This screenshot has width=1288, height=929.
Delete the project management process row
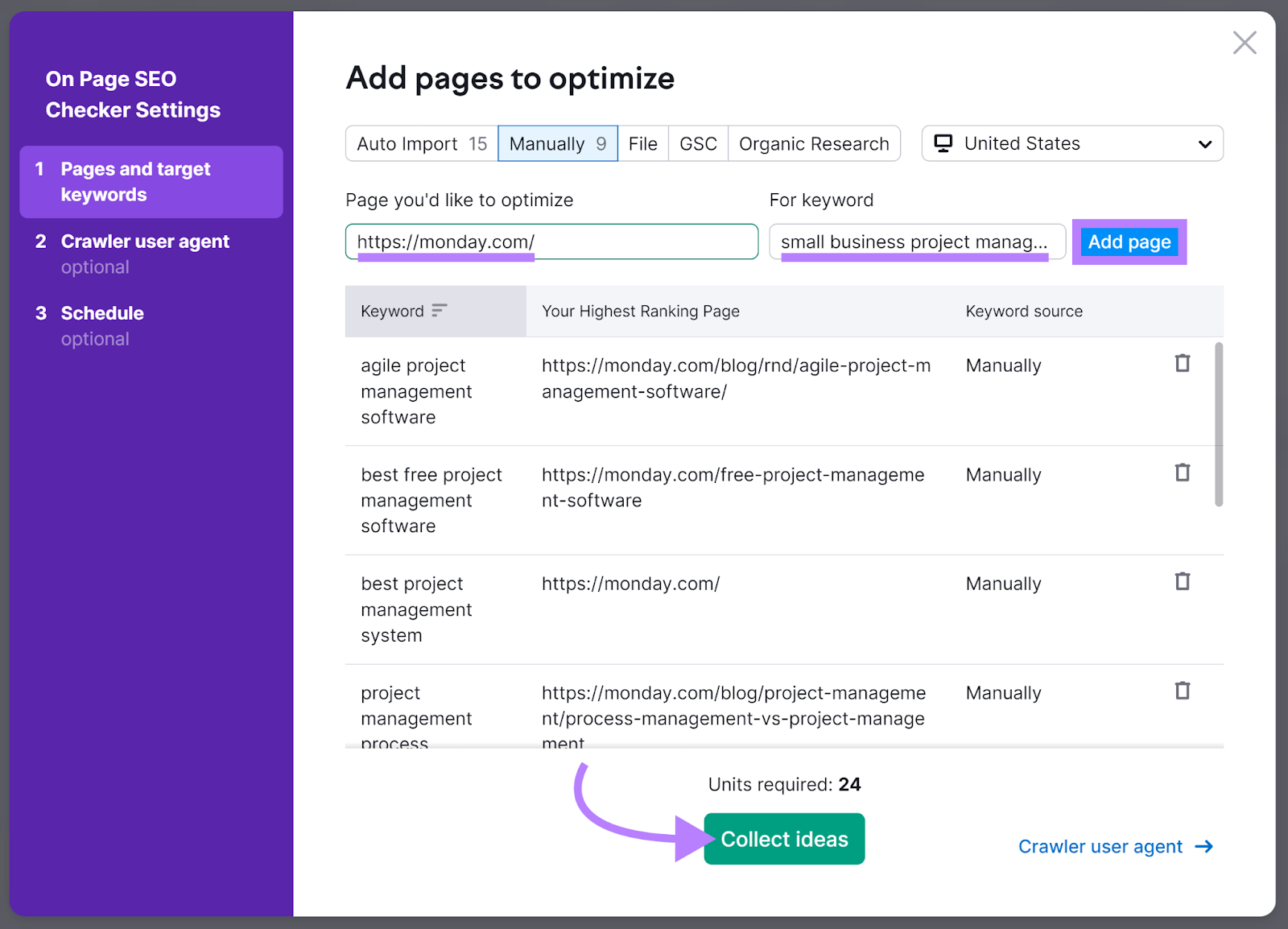[1182, 691]
